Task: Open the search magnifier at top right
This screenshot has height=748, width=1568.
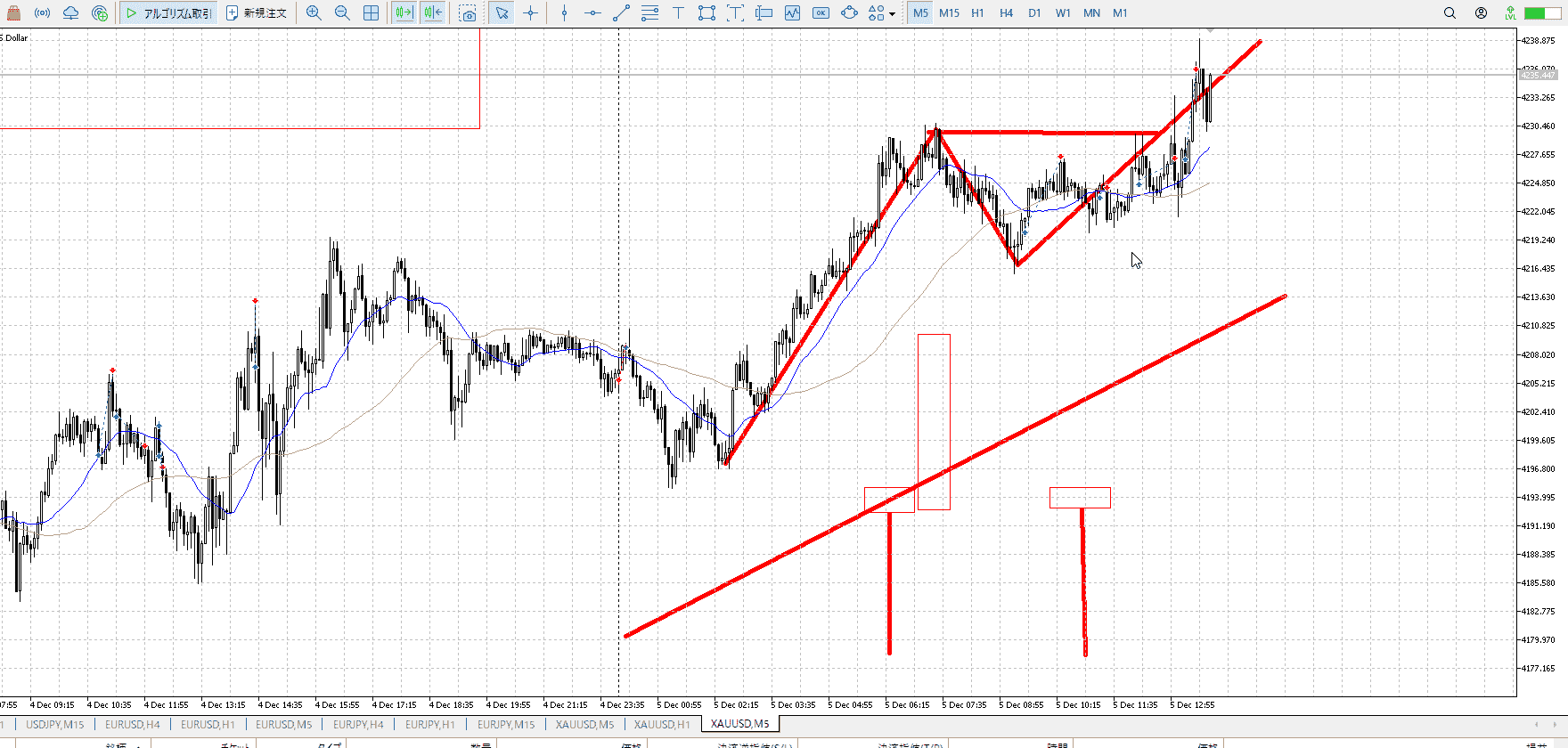Action: point(1450,13)
